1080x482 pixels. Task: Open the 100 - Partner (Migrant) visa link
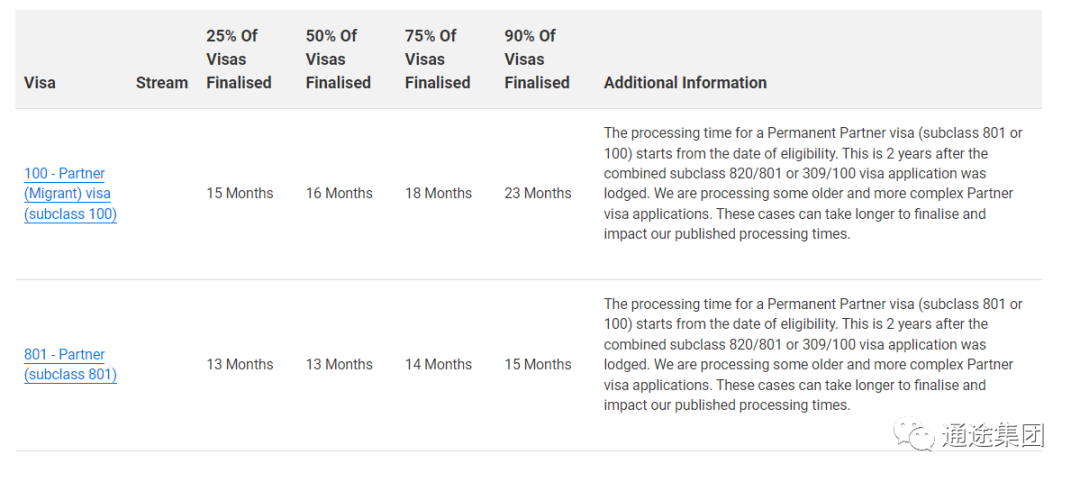click(x=70, y=193)
